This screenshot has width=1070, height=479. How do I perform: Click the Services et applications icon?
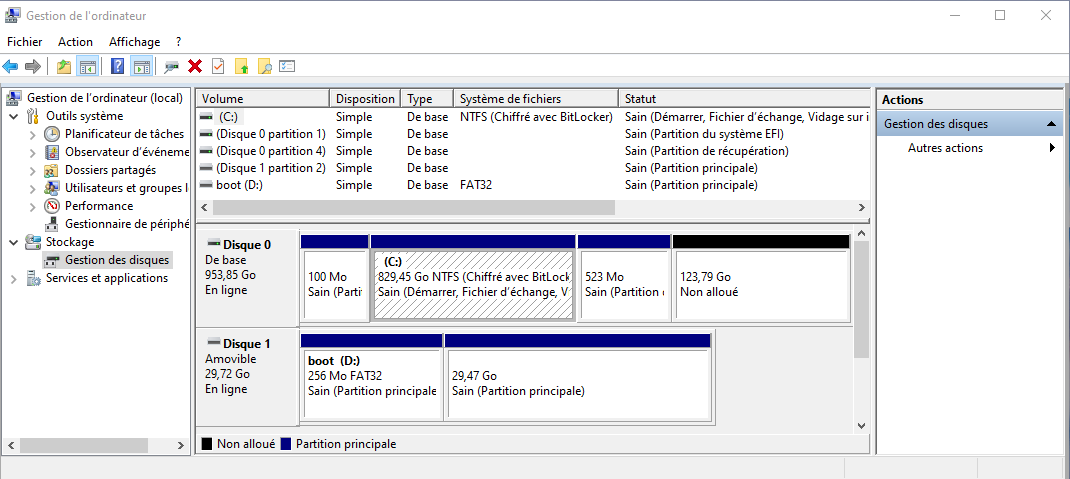[33, 278]
